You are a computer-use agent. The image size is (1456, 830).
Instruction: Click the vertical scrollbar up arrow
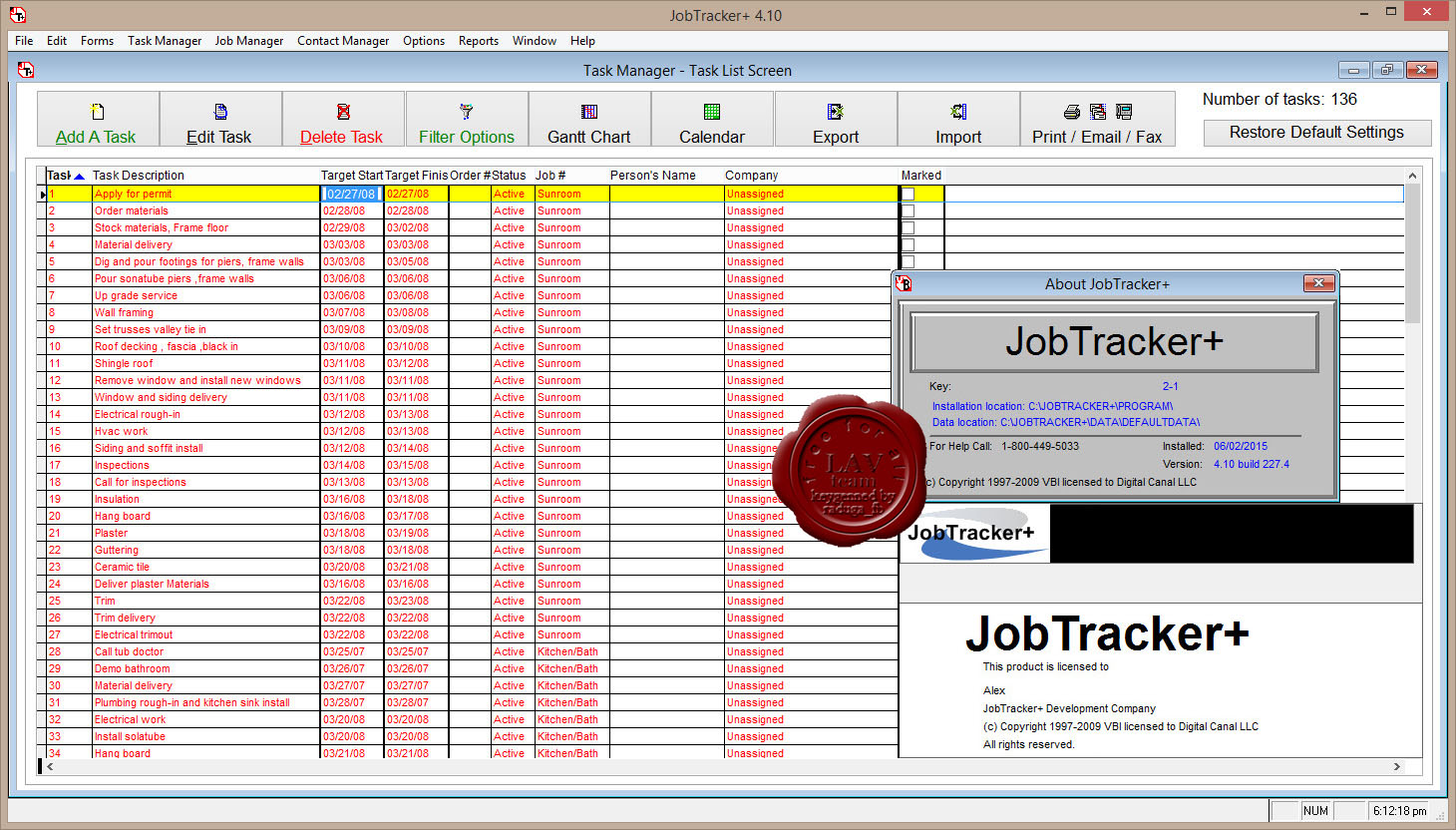(x=1412, y=176)
